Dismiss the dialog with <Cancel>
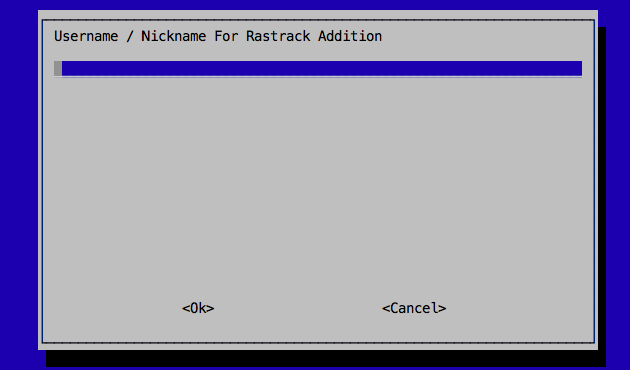 414,308
